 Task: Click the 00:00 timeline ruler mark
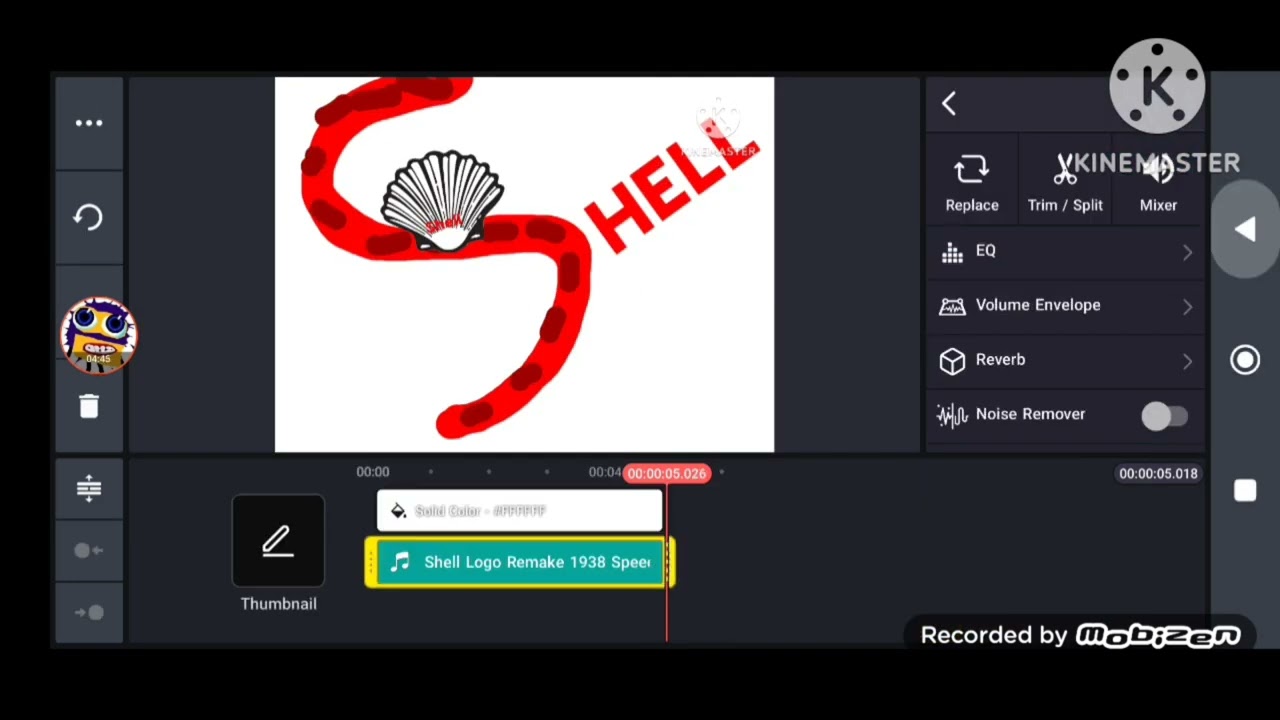pyautogui.click(x=373, y=472)
